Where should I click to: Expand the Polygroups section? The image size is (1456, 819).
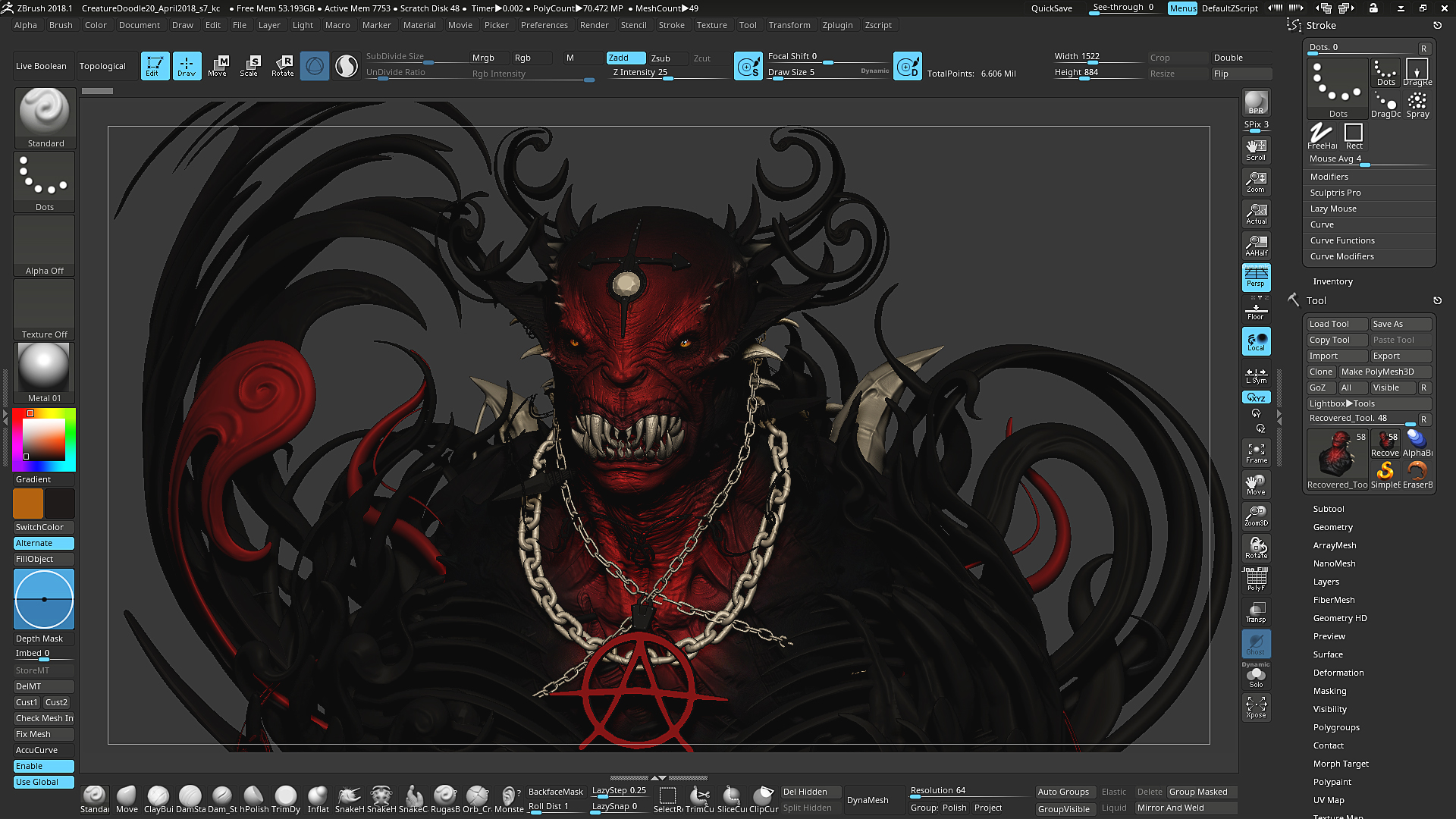1335,727
